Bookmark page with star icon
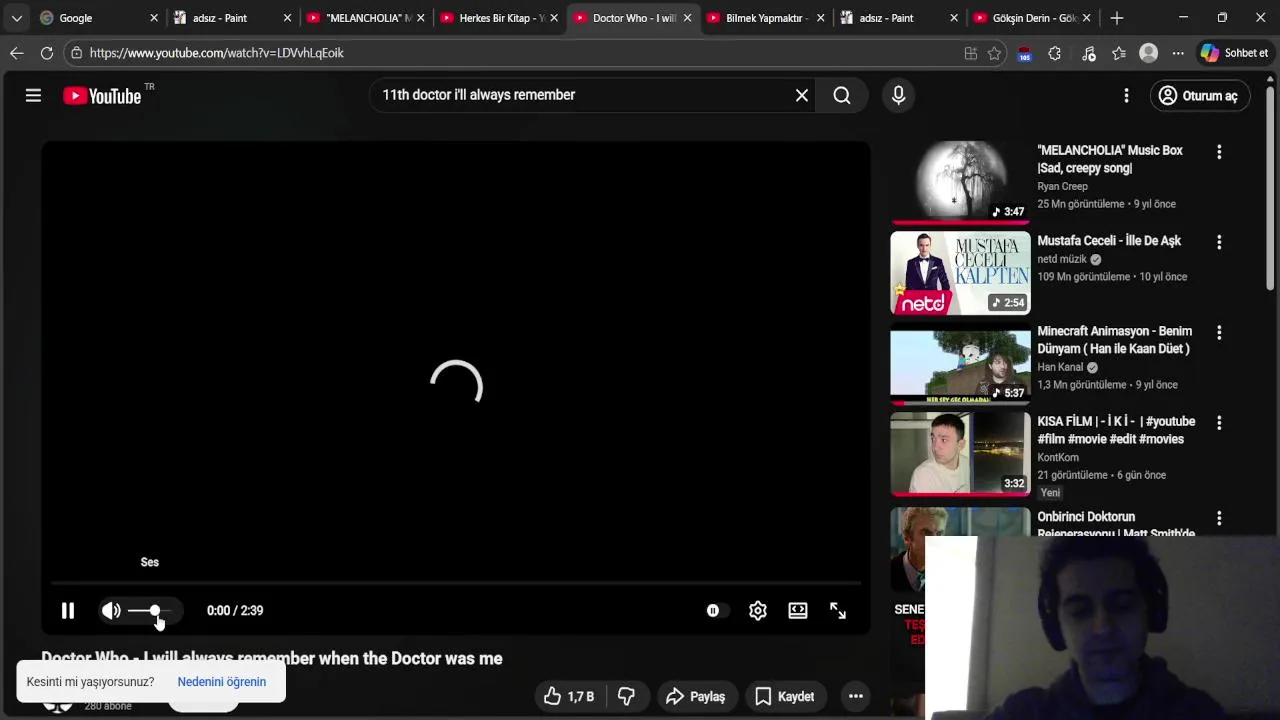 point(994,53)
